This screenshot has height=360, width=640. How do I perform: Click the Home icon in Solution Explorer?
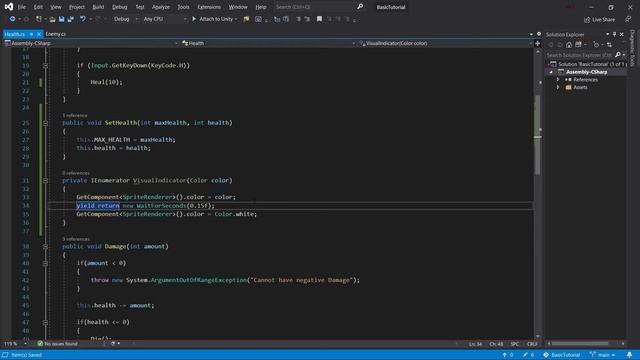(x=569, y=45)
